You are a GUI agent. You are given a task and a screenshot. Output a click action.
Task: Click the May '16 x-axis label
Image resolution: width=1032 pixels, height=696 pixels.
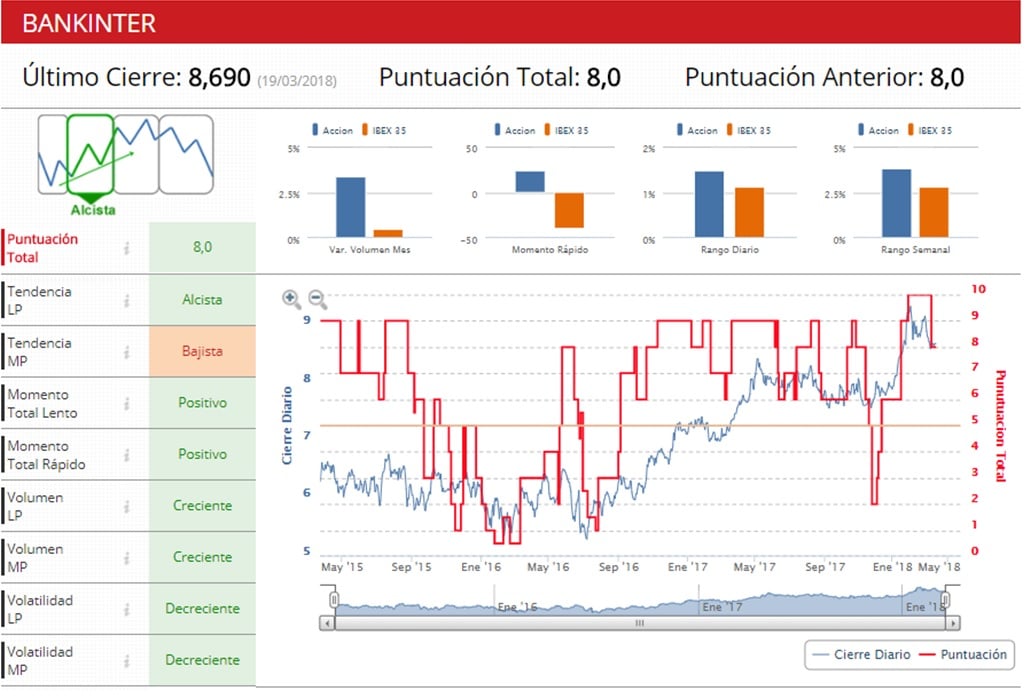548,567
